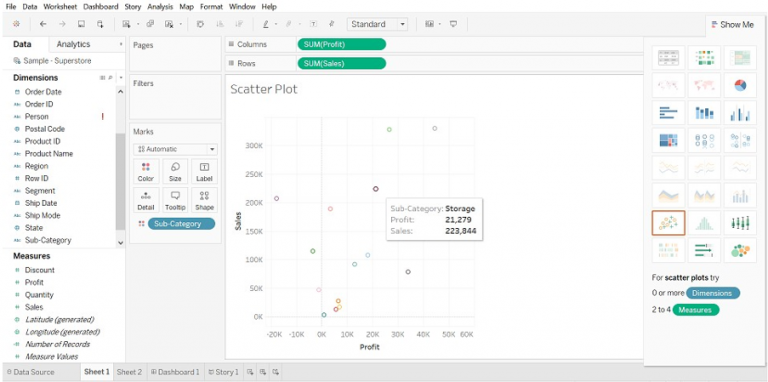Select the packed bubbles chart thumbnail
This screenshot has width=768, height=382.
click(x=740, y=251)
